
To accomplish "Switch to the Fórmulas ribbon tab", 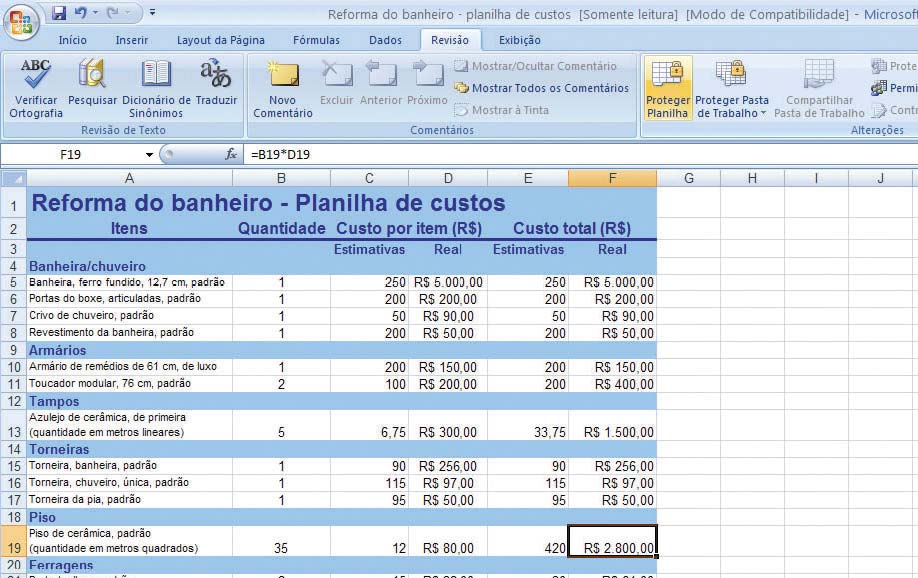I will pyautogui.click(x=316, y=40).
